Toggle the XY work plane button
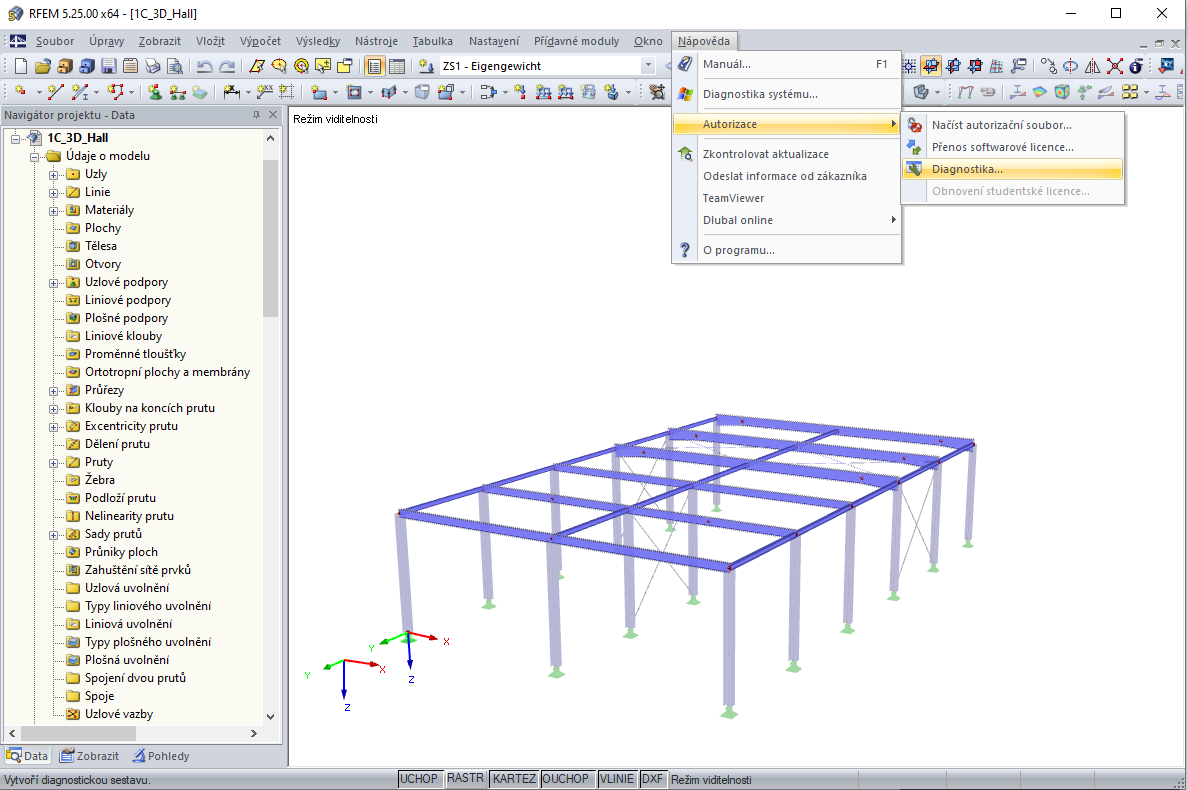Image resolution: width=1188 pixels, height=790 pixels. [x=931, y=66]
